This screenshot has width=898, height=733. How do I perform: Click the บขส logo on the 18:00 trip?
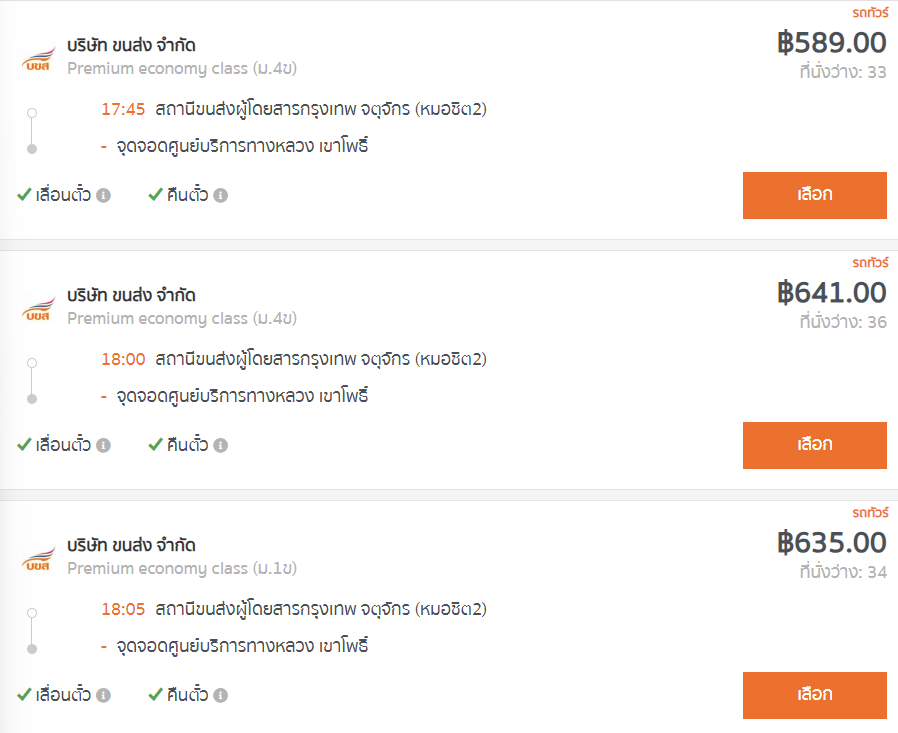(38, 309)
